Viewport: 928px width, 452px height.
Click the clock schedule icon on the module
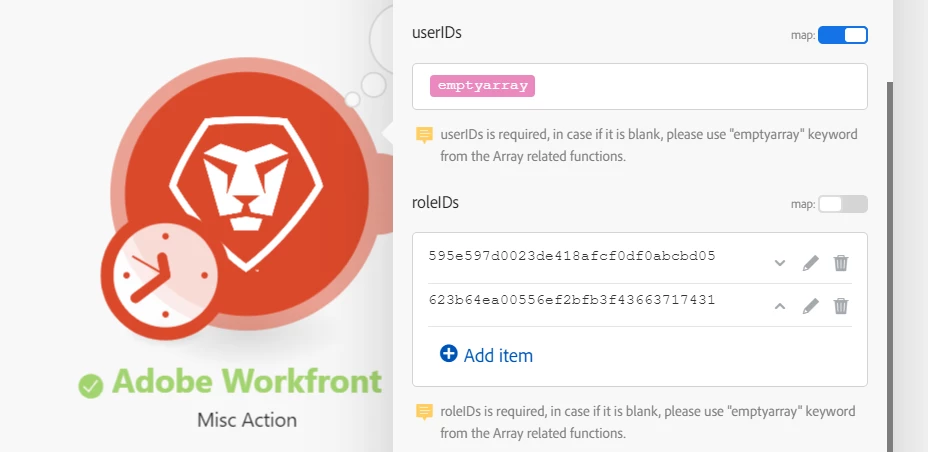[165, 276]
